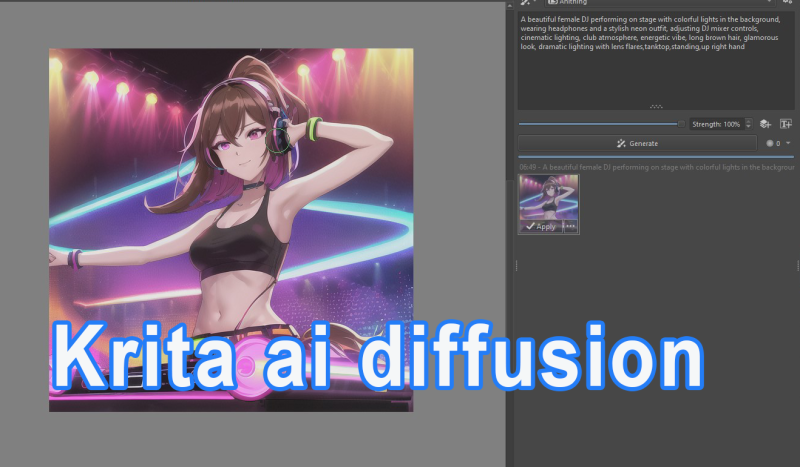Open the AI diffusion settings gear icon
Image resolution: width=800 pixels, height=467 pixels.
tap(789, 3)
